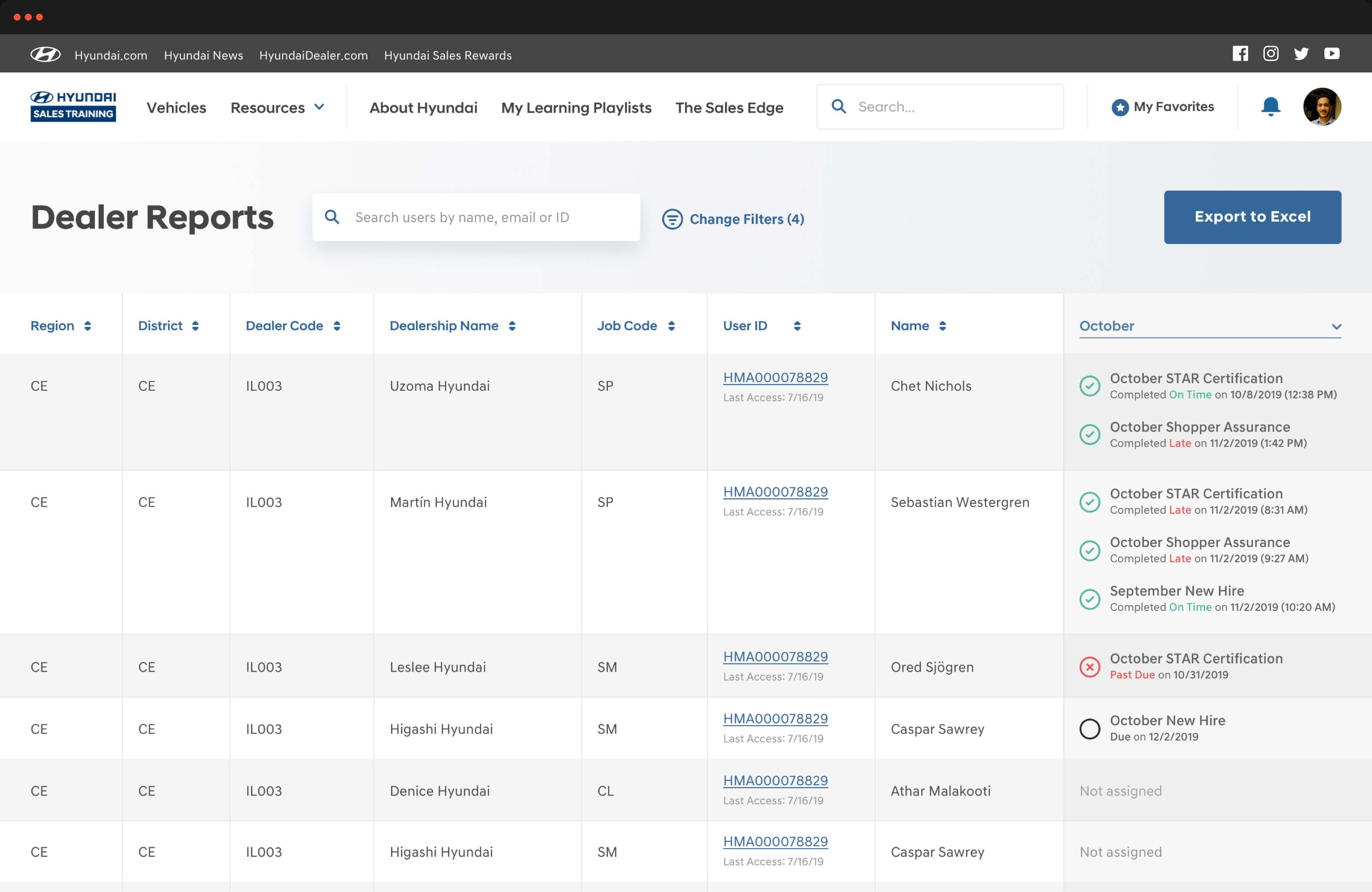The width and height of the screenshot is (1372, 892).
Task: Go to Hyundai.com link
Action: (x=111, y=55)
